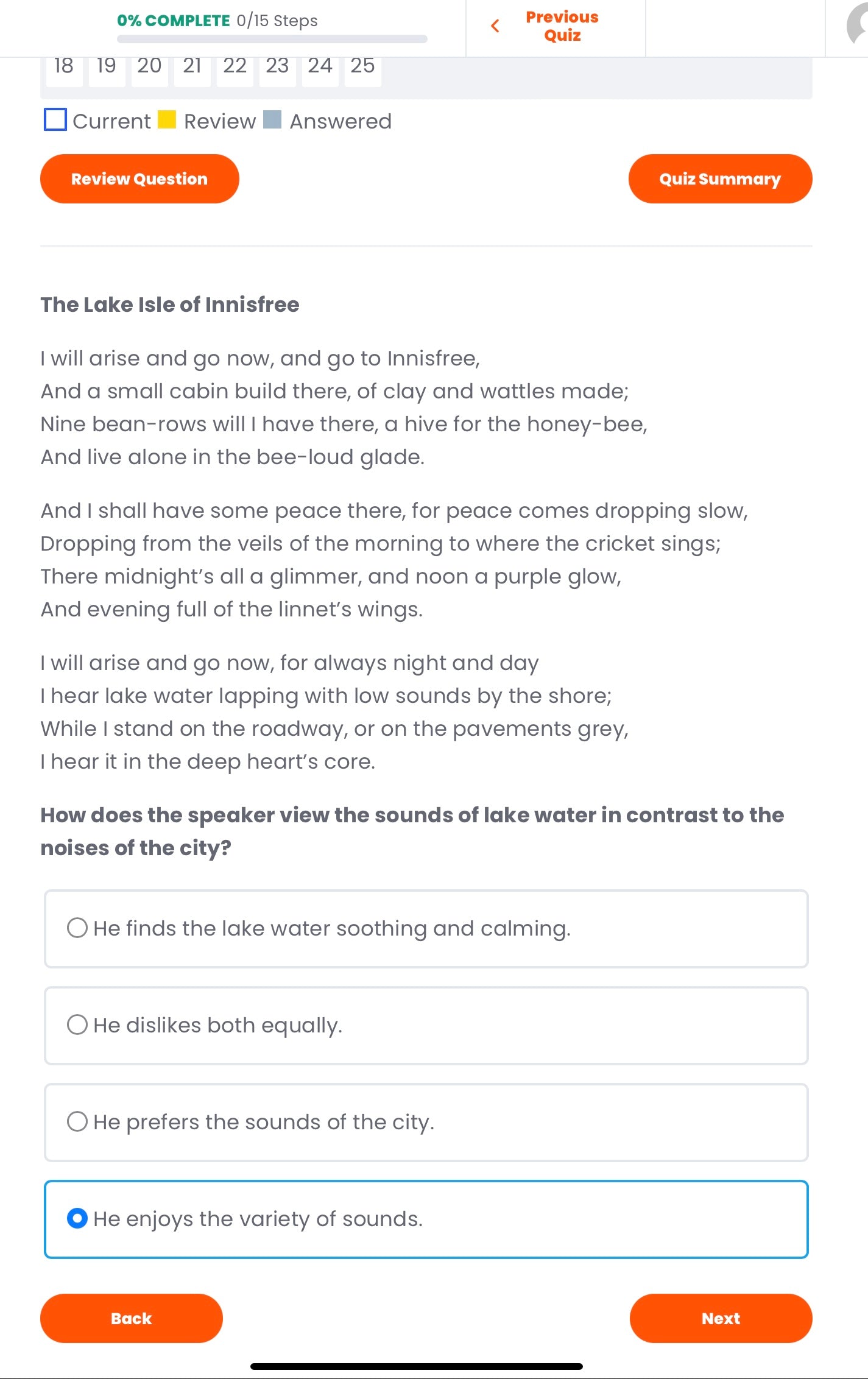The width and height of the screenshot is (868, 1379).
Task: Open question 20 in the navigator
Action: coord(149,67)
